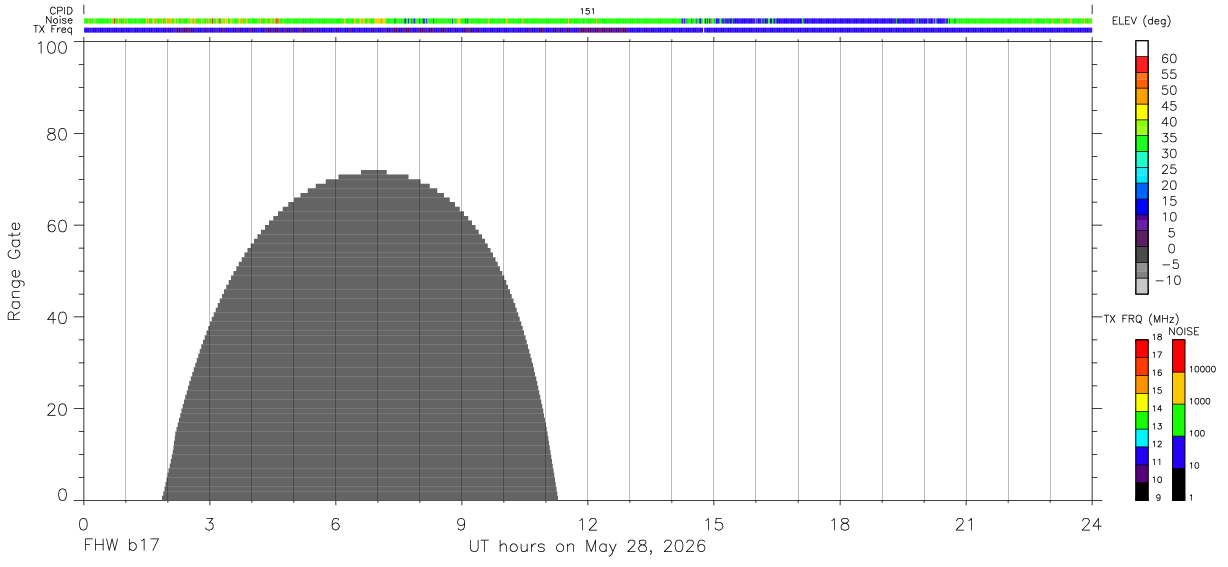Click the TX Freq row label
Viewport: 1228px width, 567px height.
click(53, 30)
